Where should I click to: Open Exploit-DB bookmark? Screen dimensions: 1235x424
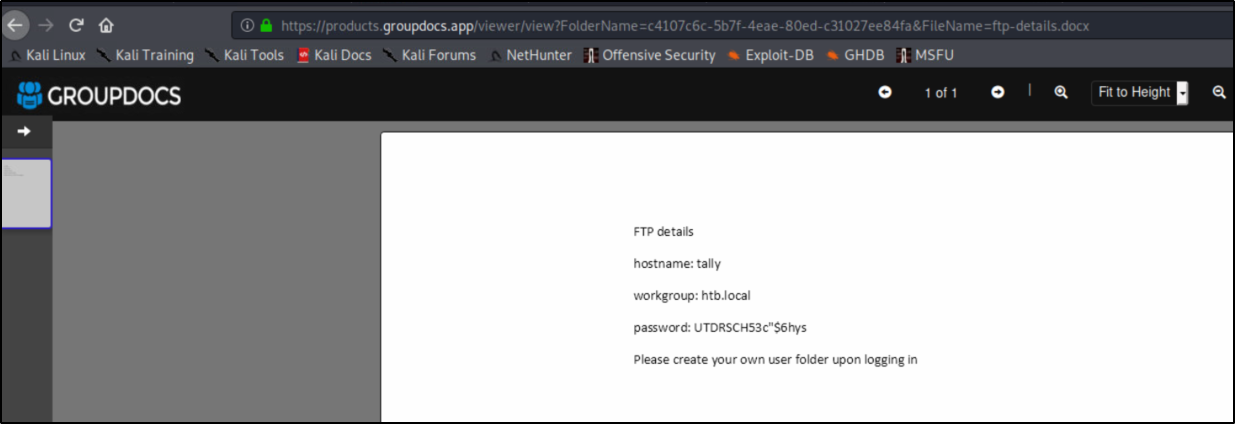770,55
